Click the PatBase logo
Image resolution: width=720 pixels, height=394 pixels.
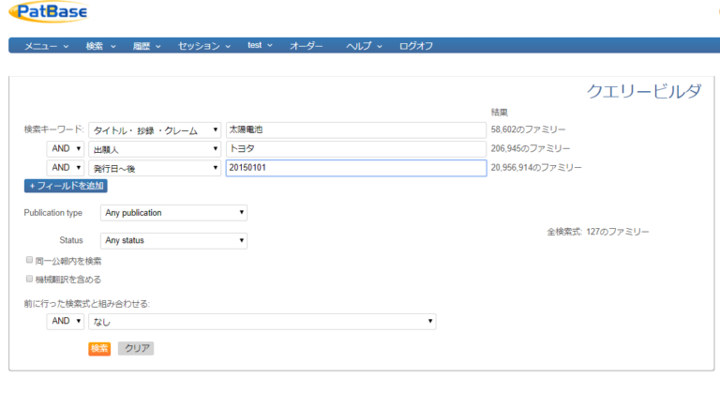point(49,11)
